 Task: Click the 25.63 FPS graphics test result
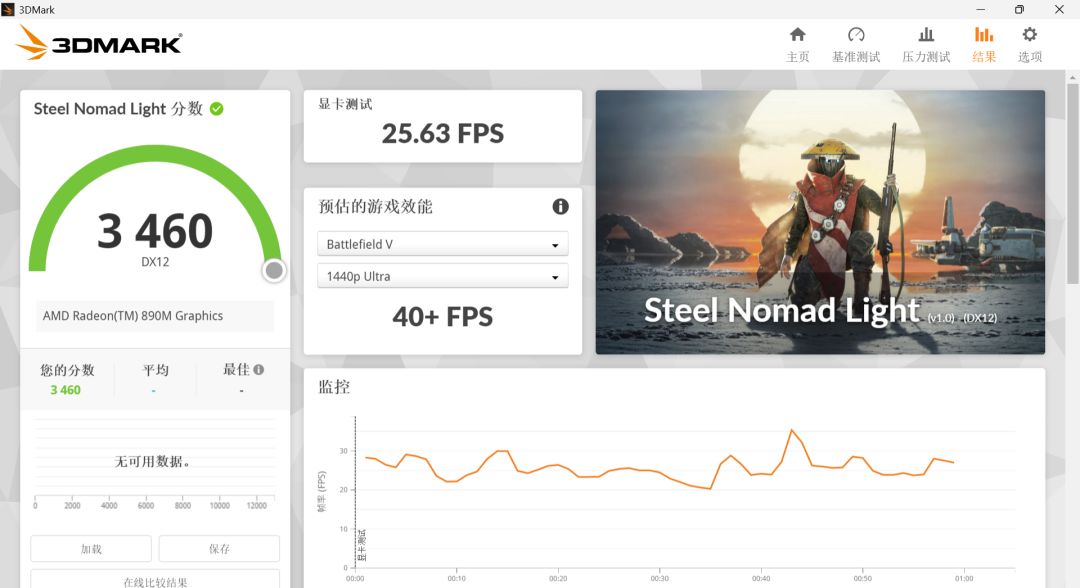443,134
